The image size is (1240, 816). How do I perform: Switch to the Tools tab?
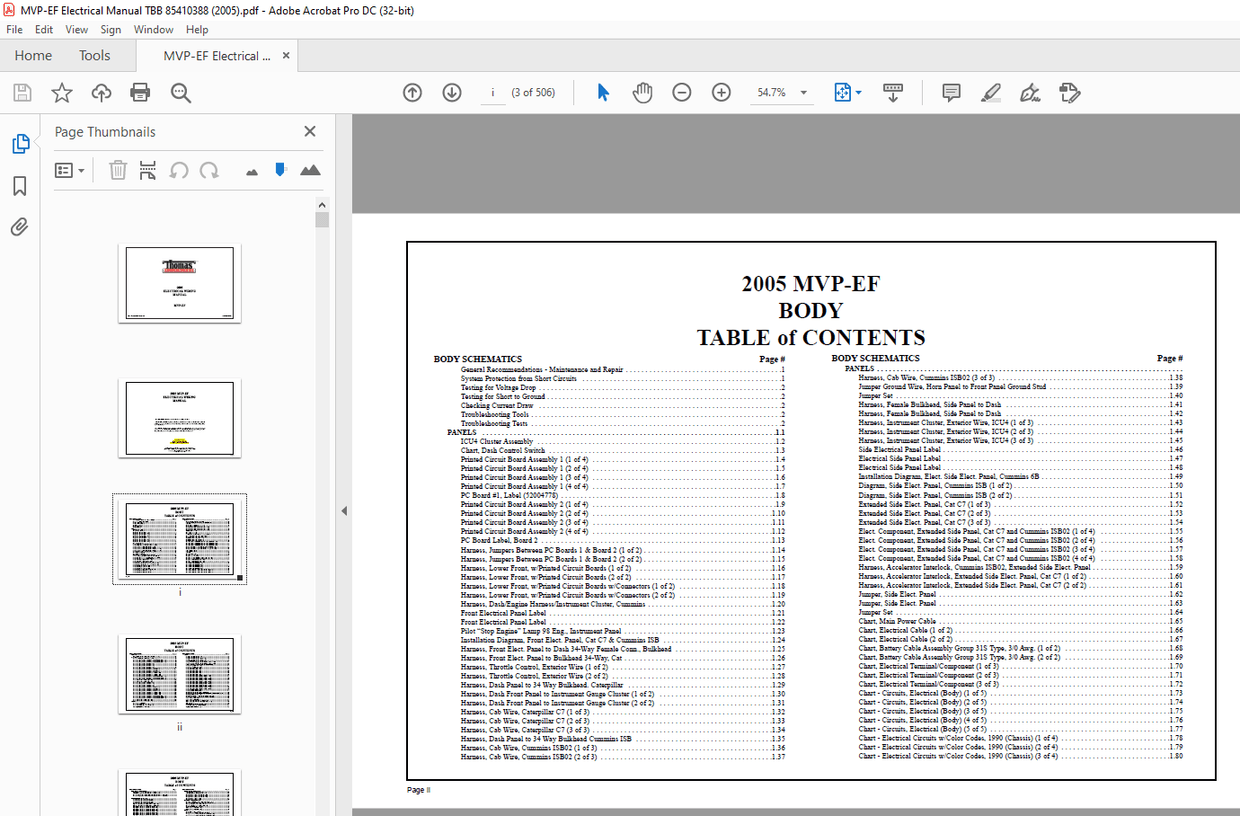(95, 56)
